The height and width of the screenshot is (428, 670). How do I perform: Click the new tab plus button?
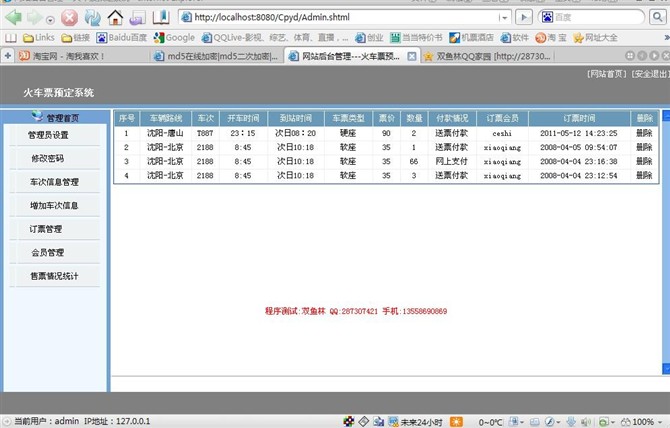click(8, 56)
